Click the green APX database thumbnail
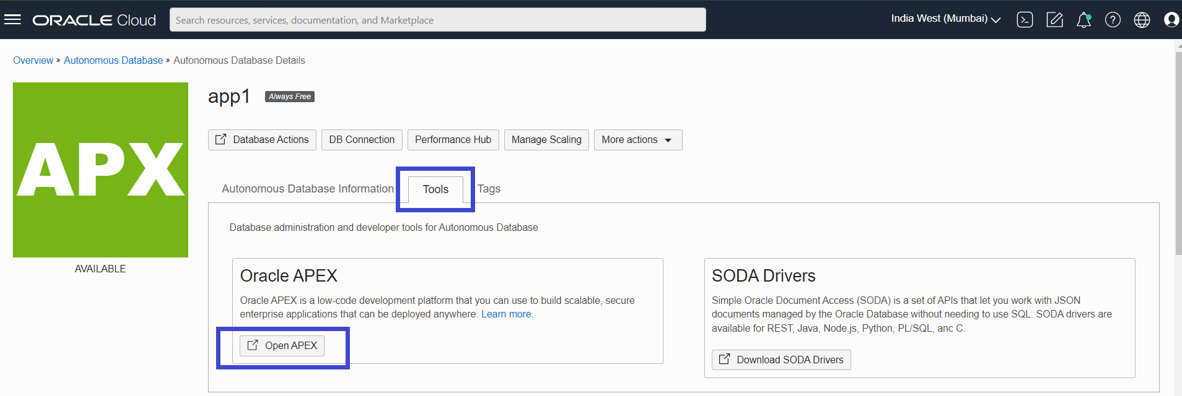 coord(100,170)
